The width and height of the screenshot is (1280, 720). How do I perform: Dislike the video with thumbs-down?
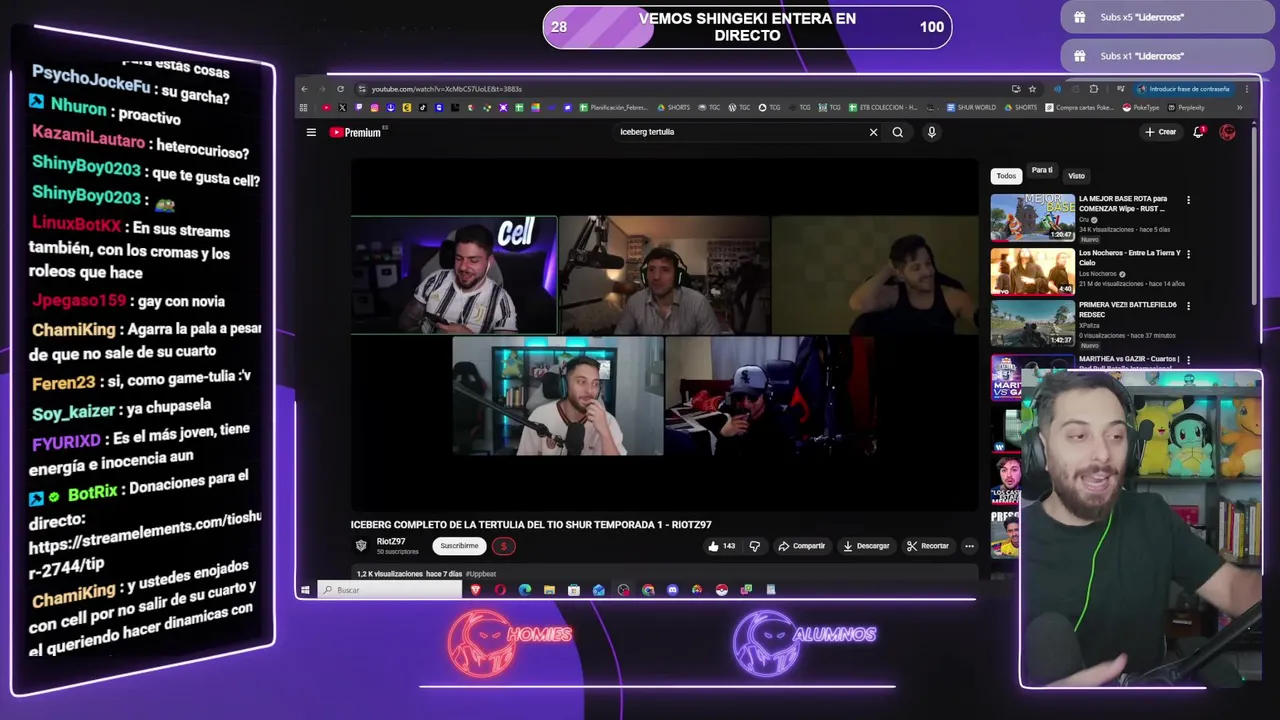pos(755,546)
